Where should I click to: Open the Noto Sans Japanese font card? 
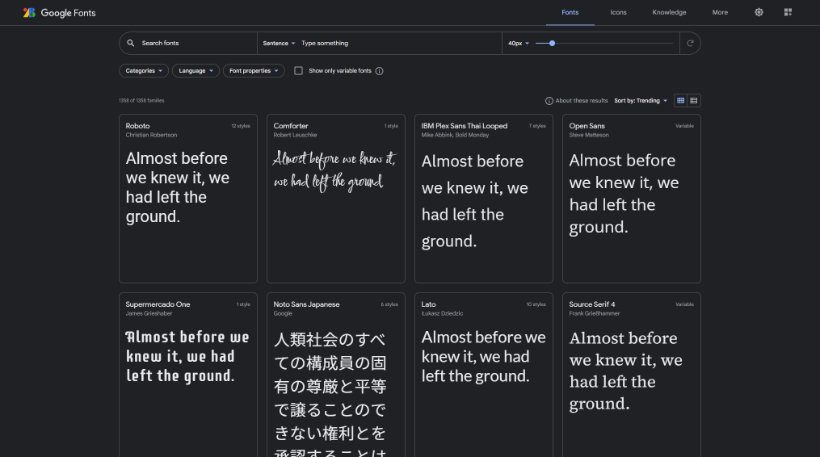click(336, 374)
